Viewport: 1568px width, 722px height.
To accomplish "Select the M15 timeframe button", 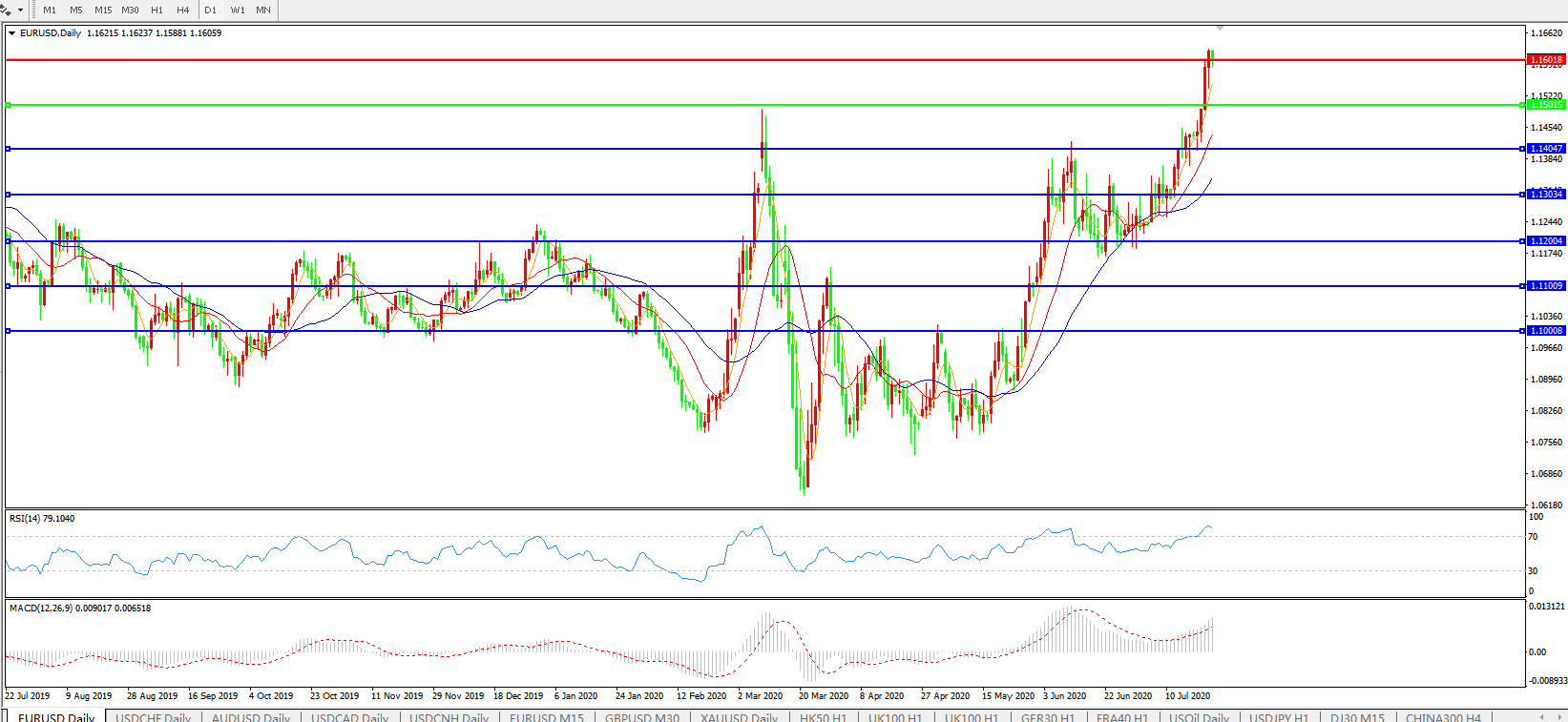I will click(x=103, y=10).
